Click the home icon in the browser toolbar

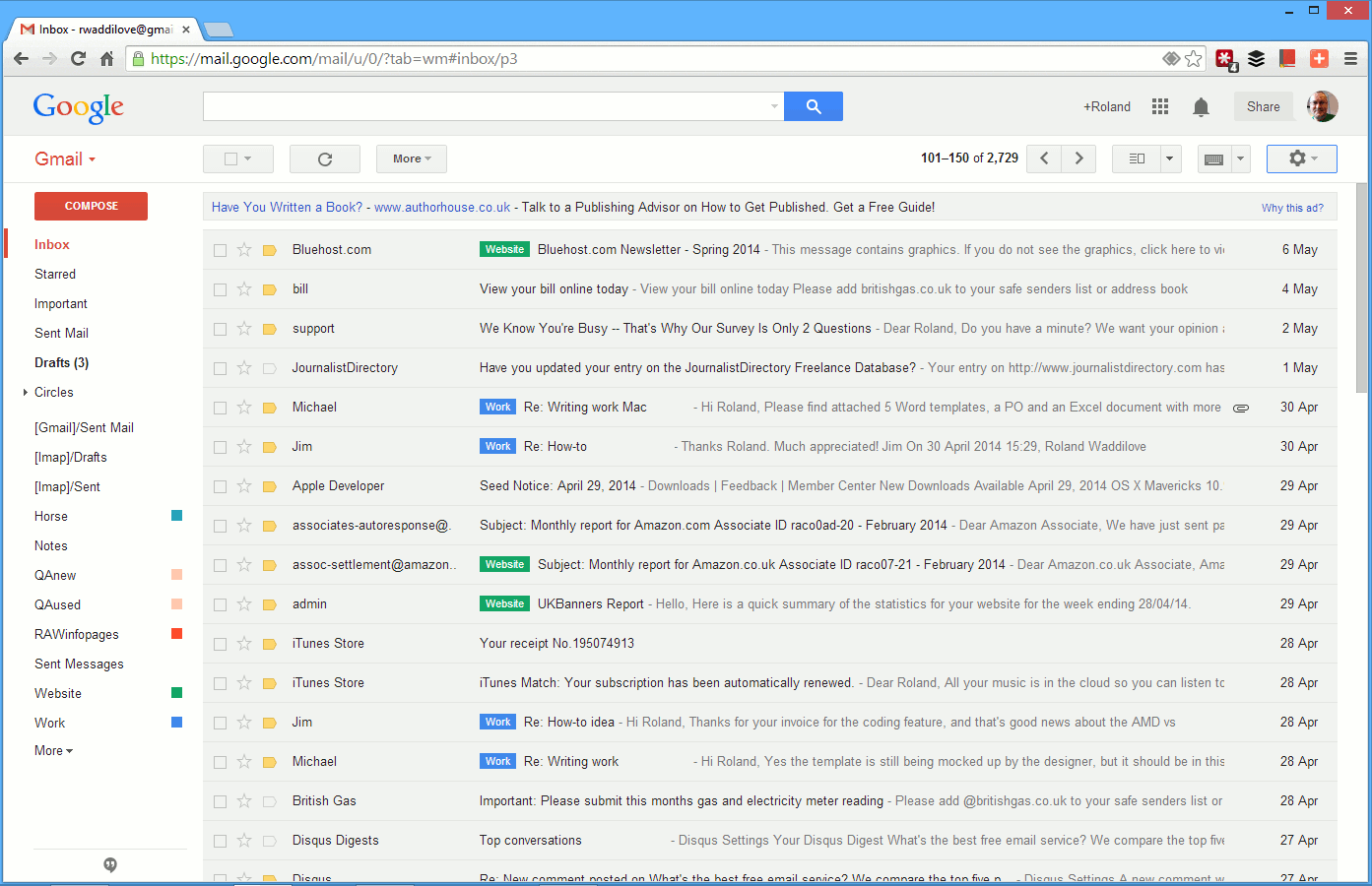[x=107, y=59]
